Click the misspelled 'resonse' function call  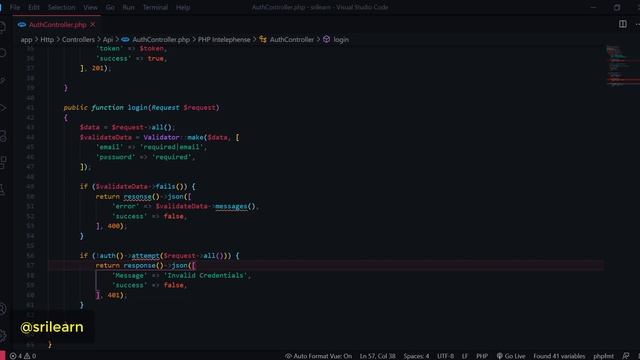[x=138, y=197]
